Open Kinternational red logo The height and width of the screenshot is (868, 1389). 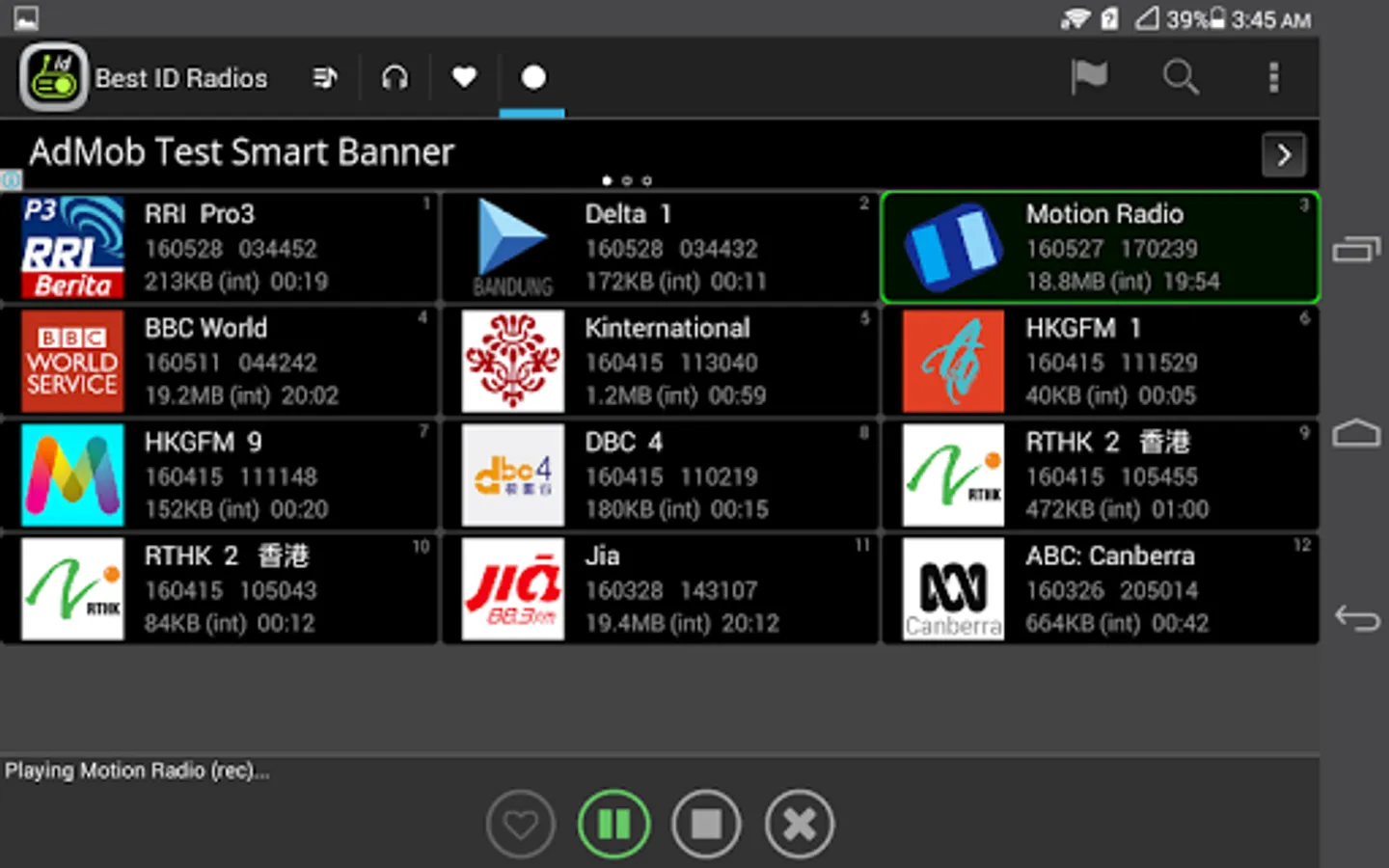tap(513, 362)
